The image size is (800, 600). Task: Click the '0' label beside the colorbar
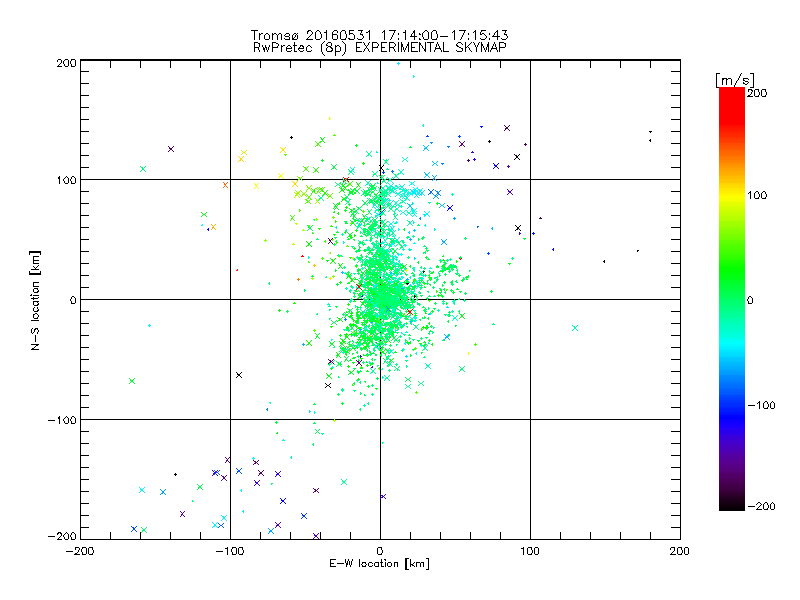coord(750,300)
